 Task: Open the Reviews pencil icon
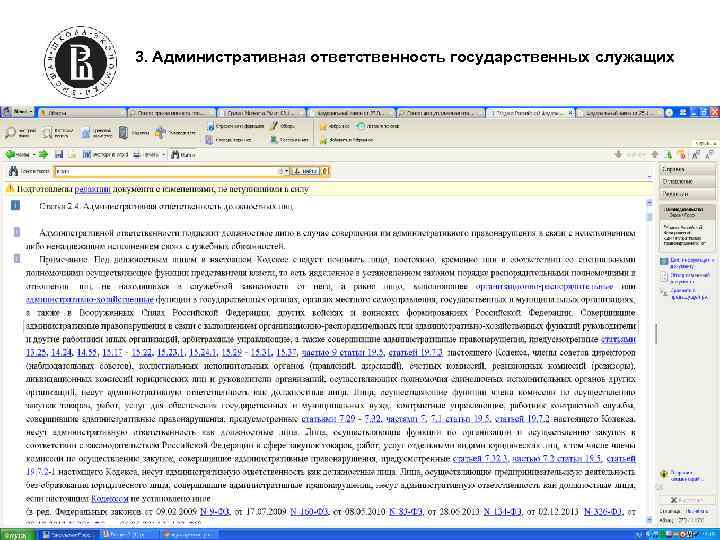click(274, 125)
